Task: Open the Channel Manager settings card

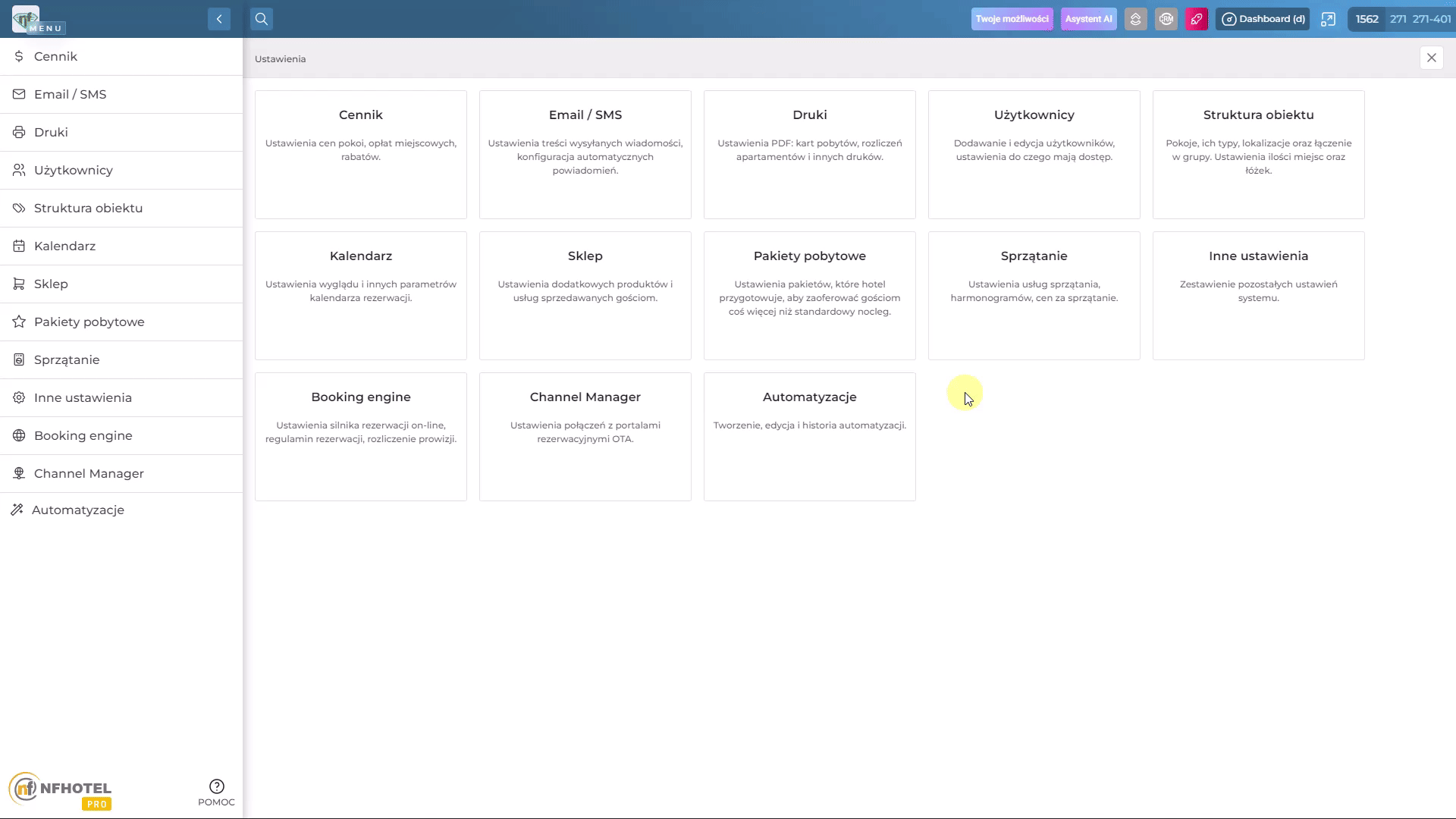Action: pyautogui.click(x=585, y=437)
